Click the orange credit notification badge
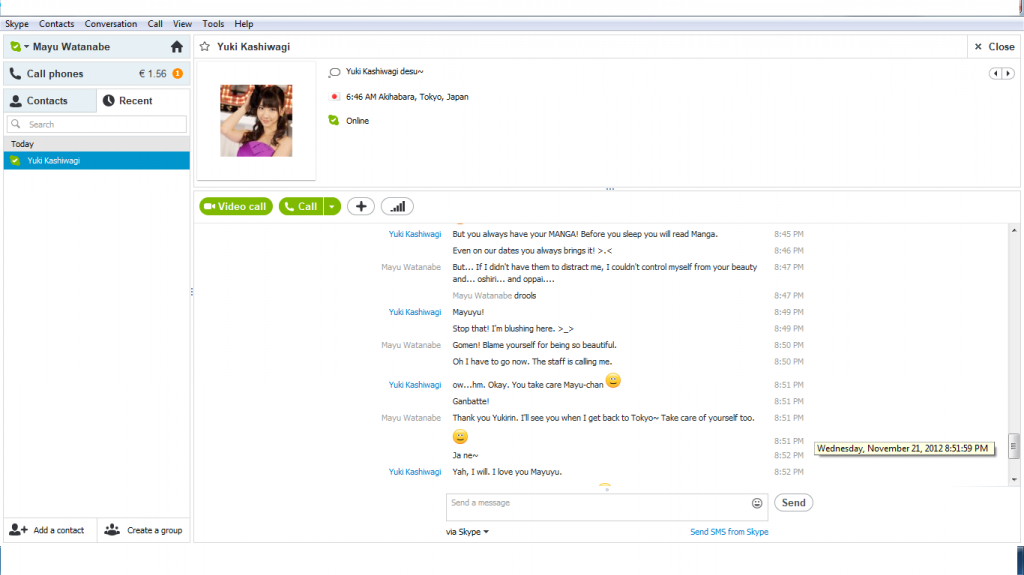Image resolution: width=1024 pixels, height=575 pixels. [178, 74]
